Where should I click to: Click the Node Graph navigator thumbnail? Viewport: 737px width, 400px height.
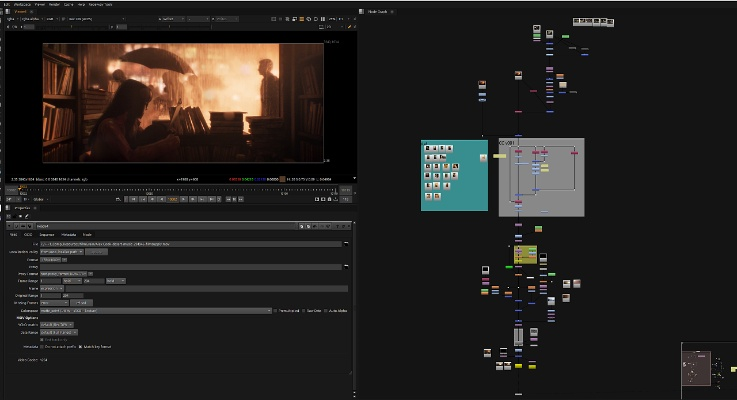tap(708, 370)
